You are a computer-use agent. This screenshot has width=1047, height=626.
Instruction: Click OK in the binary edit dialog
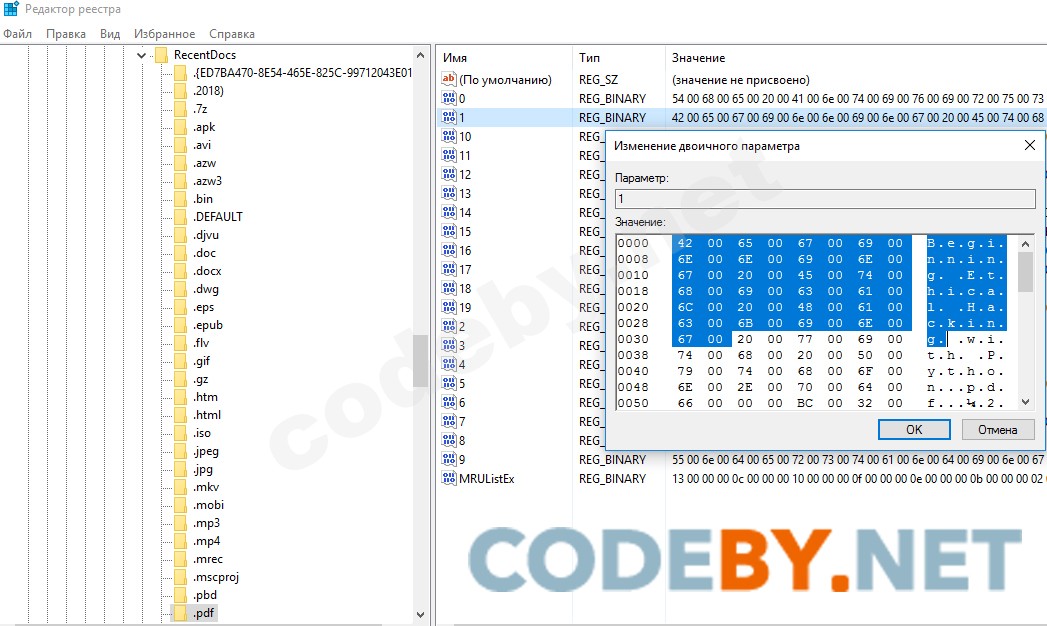[914, 430]
